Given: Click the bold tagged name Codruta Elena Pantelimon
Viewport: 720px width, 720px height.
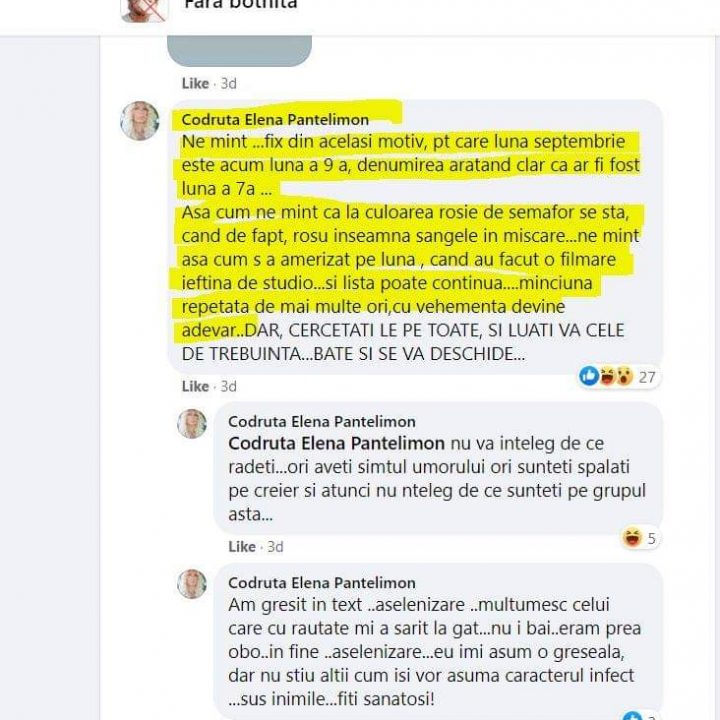Looking at the screenshot, I should (337, 444).
